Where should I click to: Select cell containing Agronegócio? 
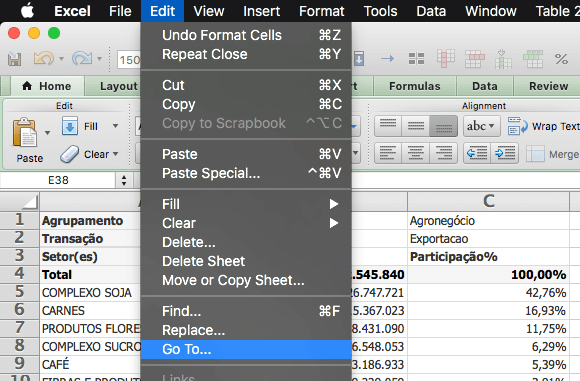click(488, 221)
